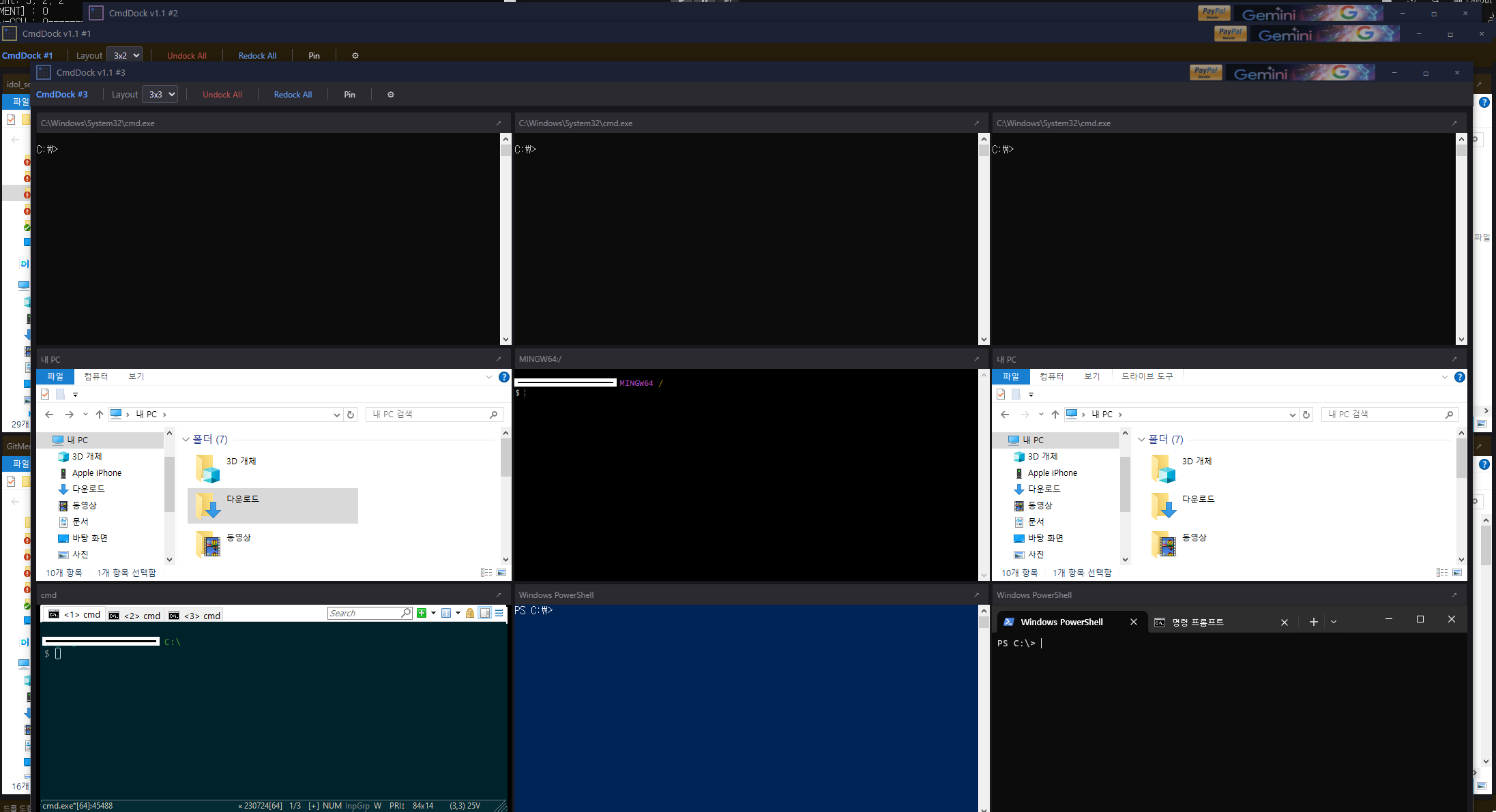Select 3D 개체 folder icon in left explorer content
Image resolution: width=1496 pixels, height=812 pixels.
(207, 468)
